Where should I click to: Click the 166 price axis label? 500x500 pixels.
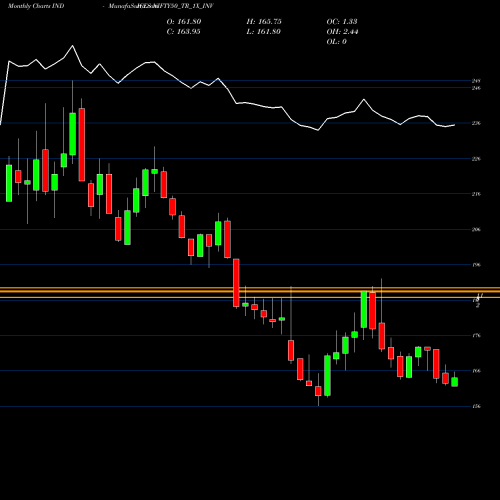(476, 371)
